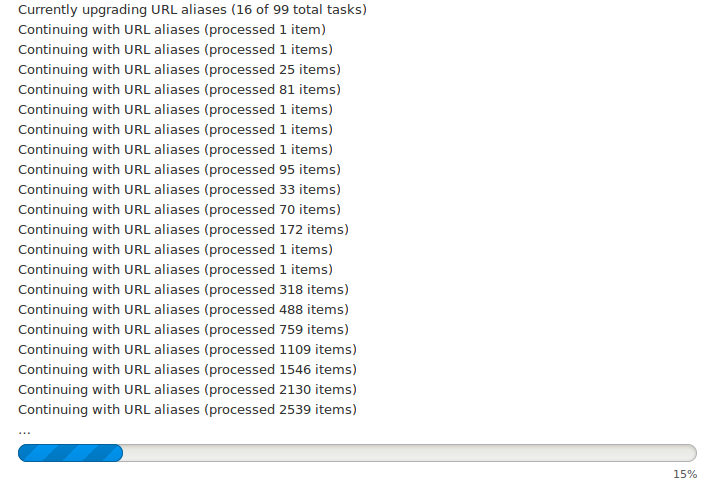The height and width of the screenshot is (488, 707).
Task: Click the 'processed 1546 items' log entry
Action: tap(187, 370)
